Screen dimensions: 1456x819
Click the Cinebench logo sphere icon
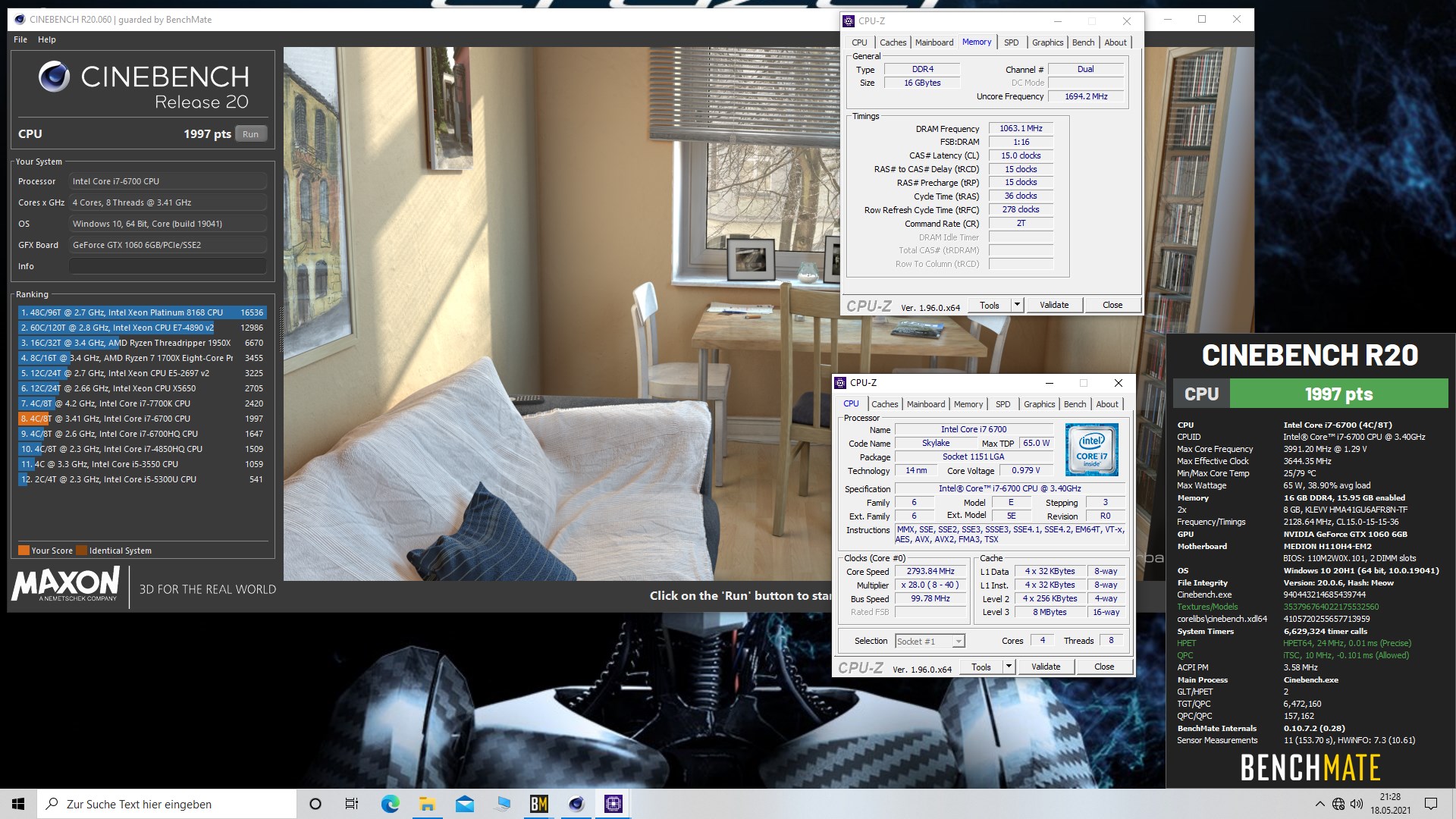tap(54, 77)
